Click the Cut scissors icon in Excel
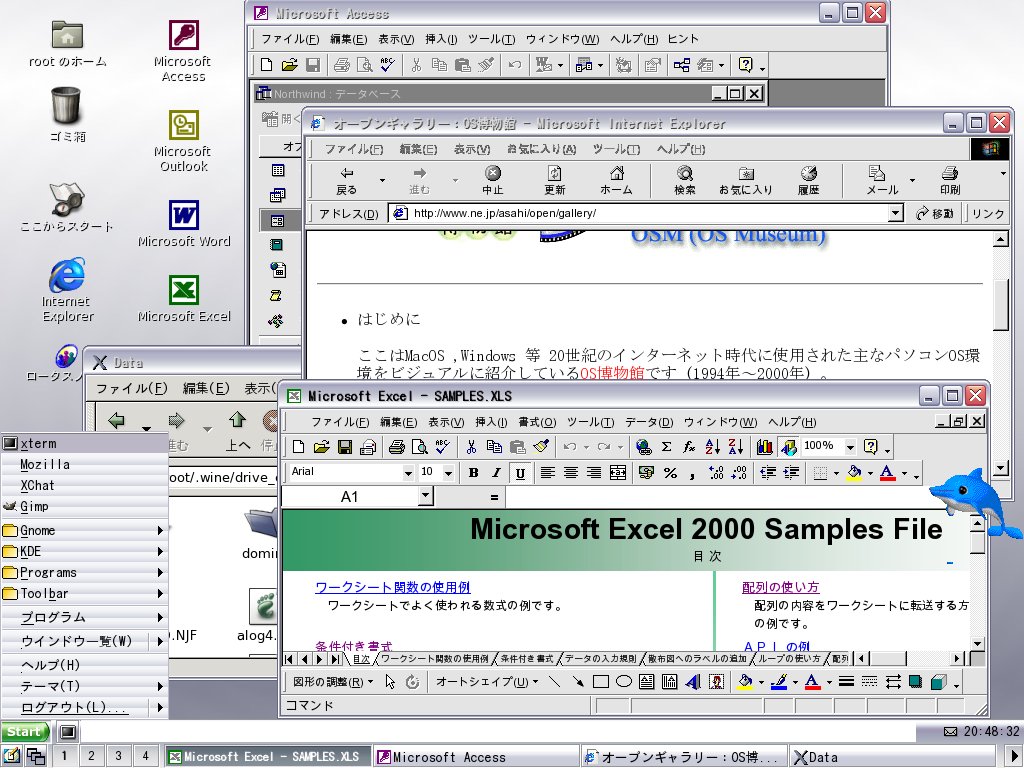This screenshot has height=768, width=1024. 471,447
